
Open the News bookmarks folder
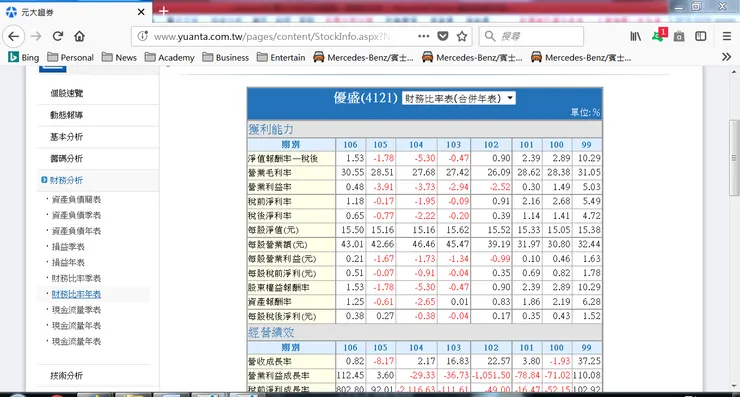coord(119,58)
